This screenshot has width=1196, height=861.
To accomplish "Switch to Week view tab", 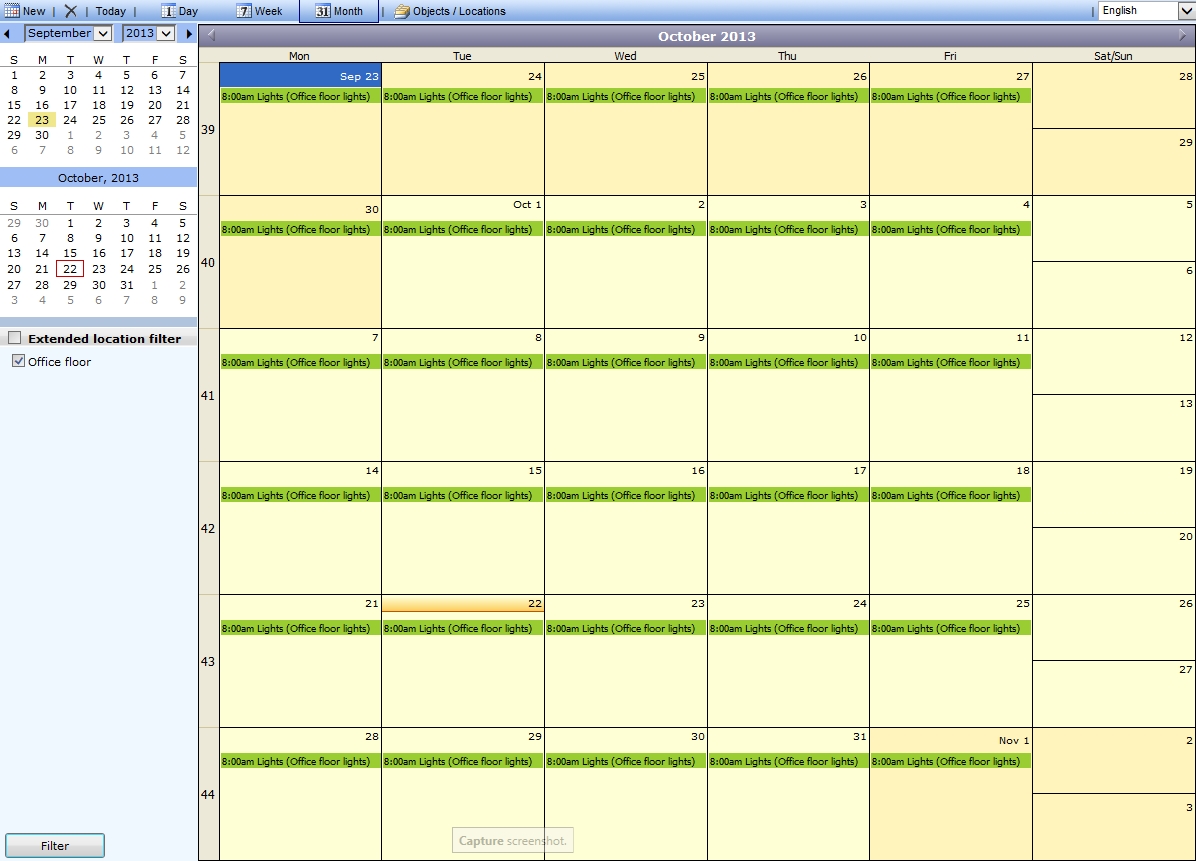I will point(259,12).
